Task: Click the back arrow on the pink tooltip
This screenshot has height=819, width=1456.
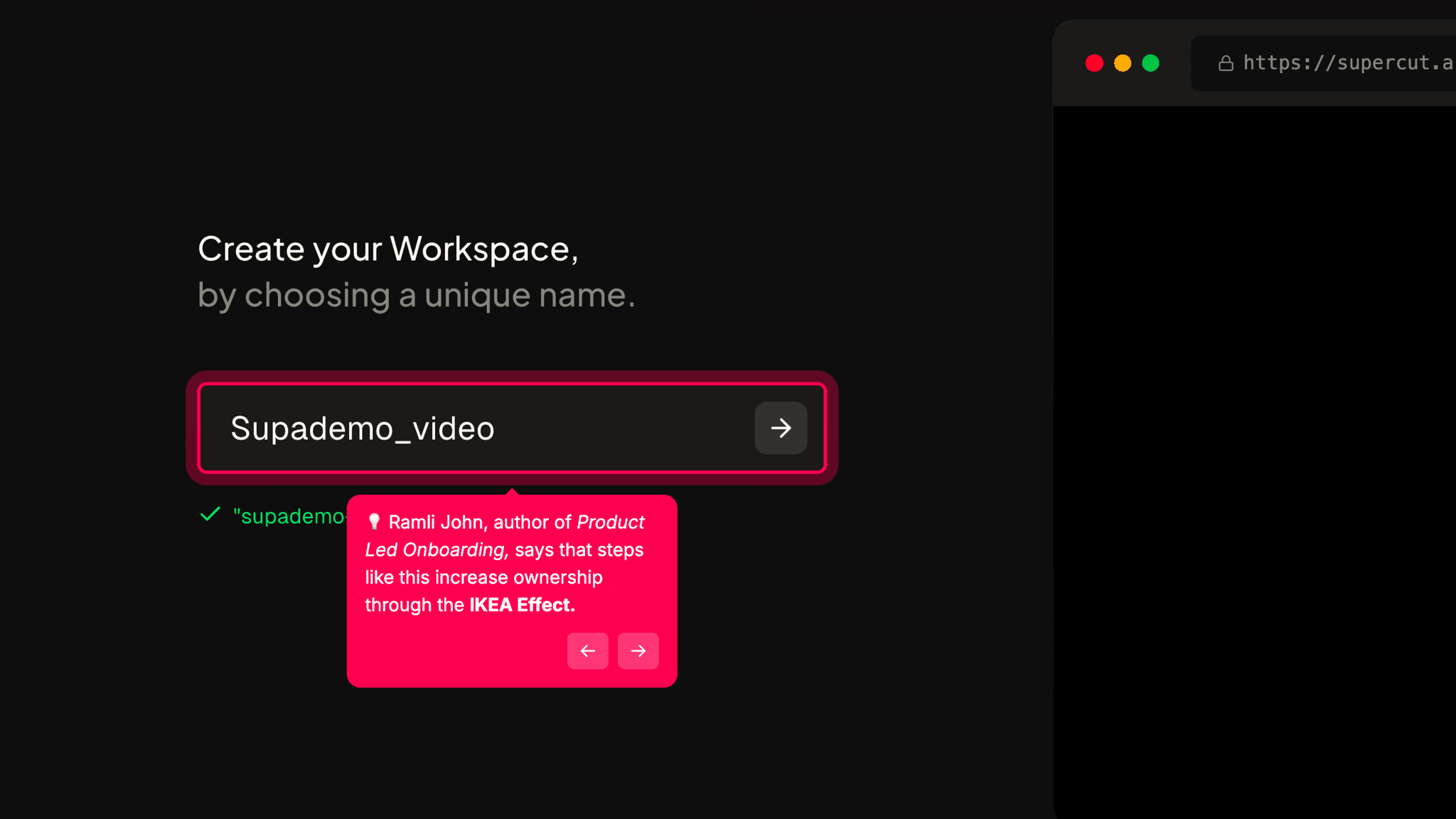Action: click(588, 651)
